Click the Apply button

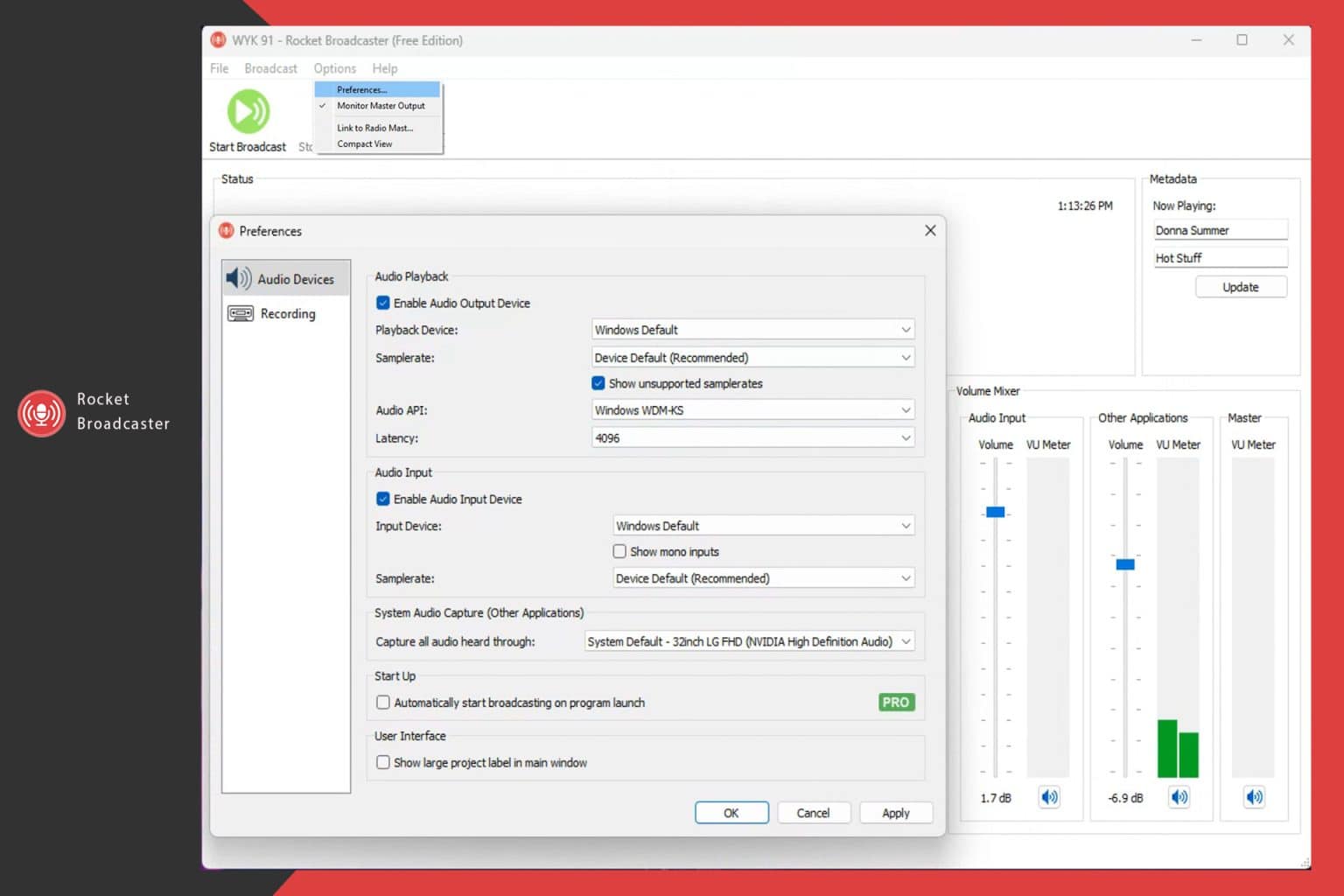click(895, 812)
